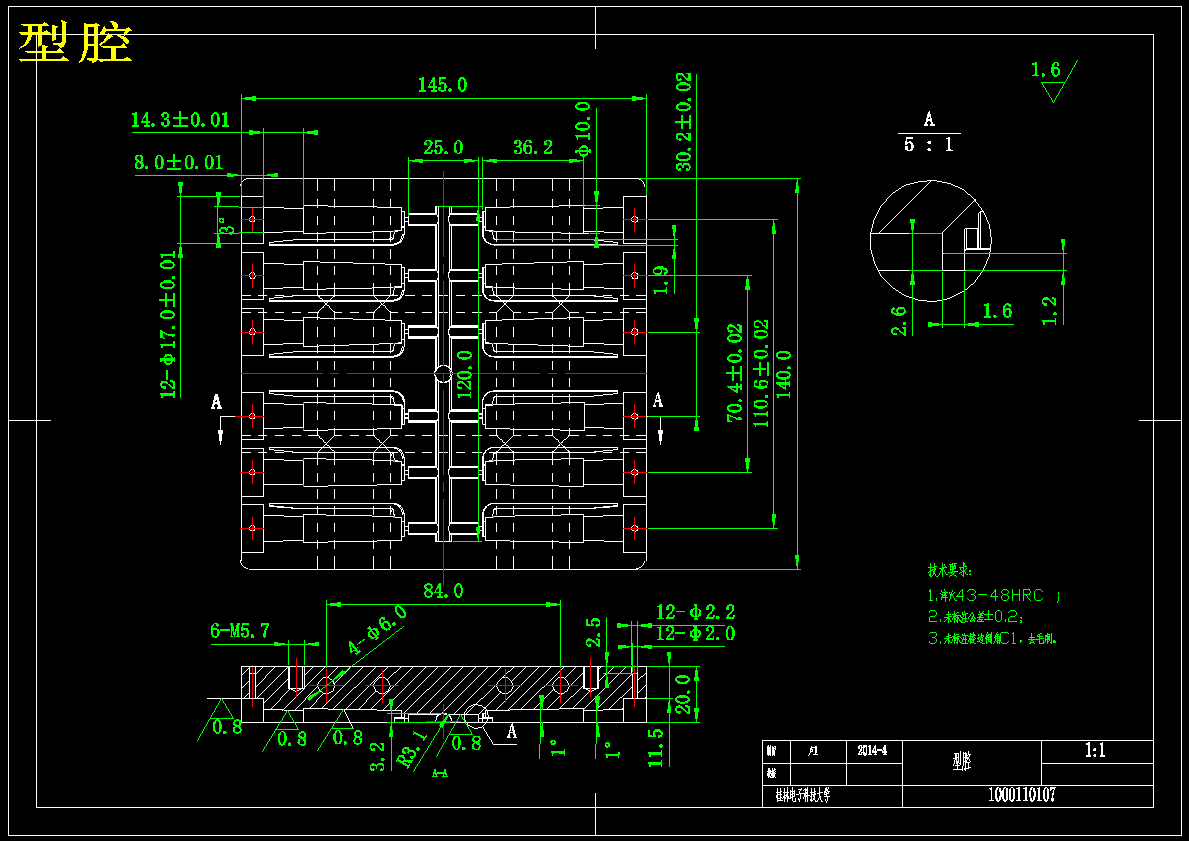Click the '桂林电子科技大学' school name cell
Screen dimensions: 1189x841
point(802,796)
